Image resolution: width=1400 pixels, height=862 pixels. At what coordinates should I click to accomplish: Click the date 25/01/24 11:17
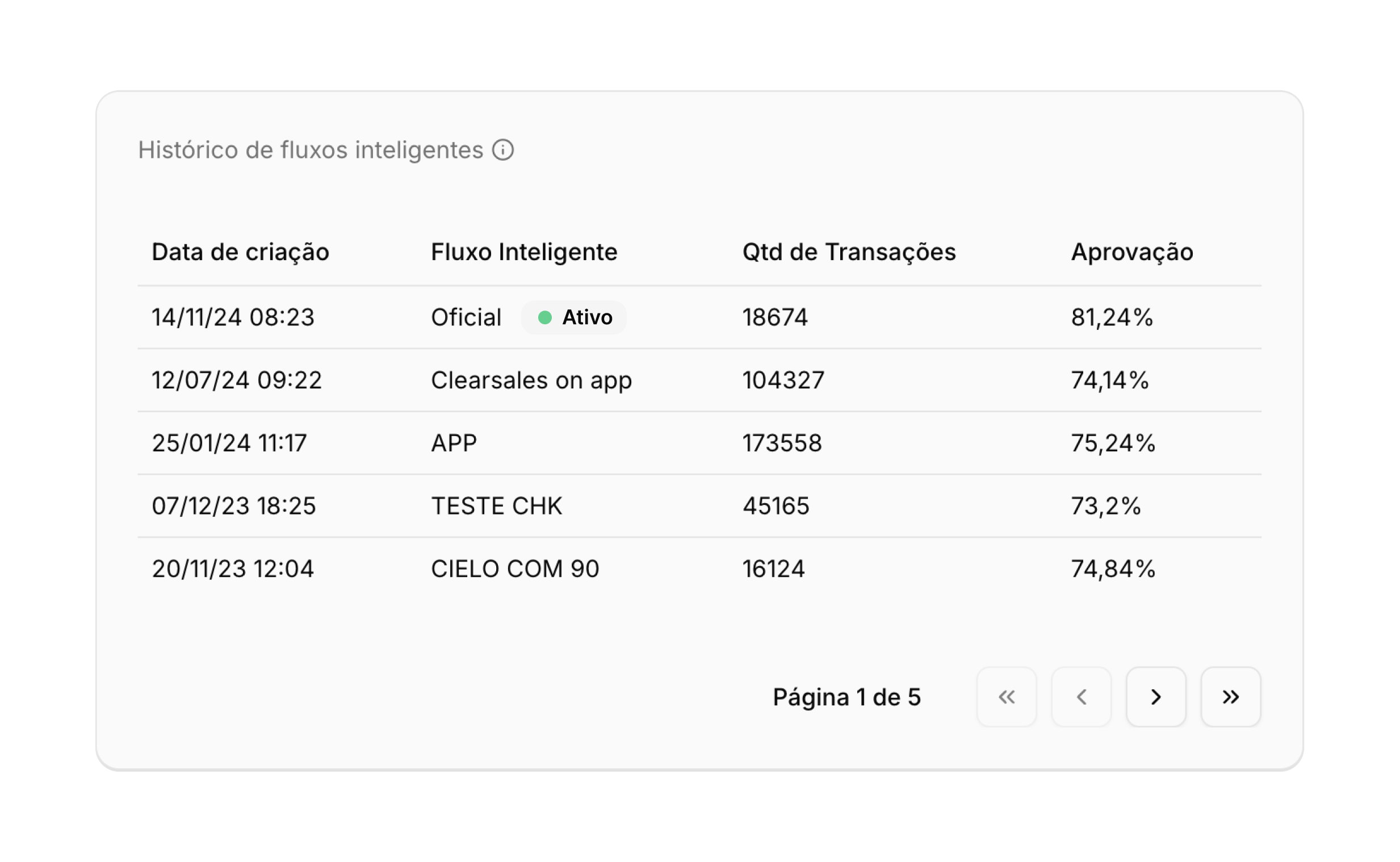(x=229, y=443)
